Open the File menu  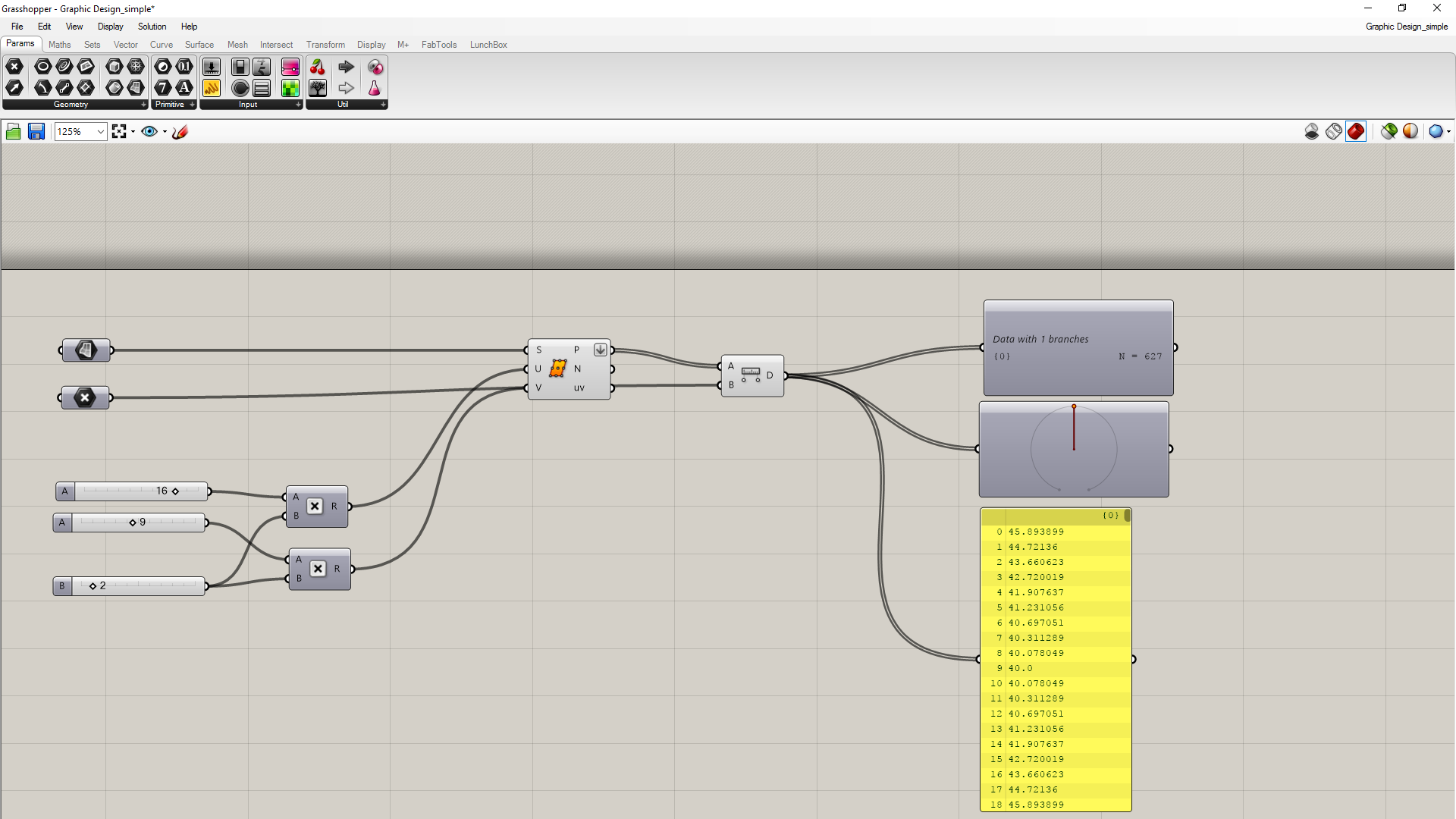pos(17,27)
